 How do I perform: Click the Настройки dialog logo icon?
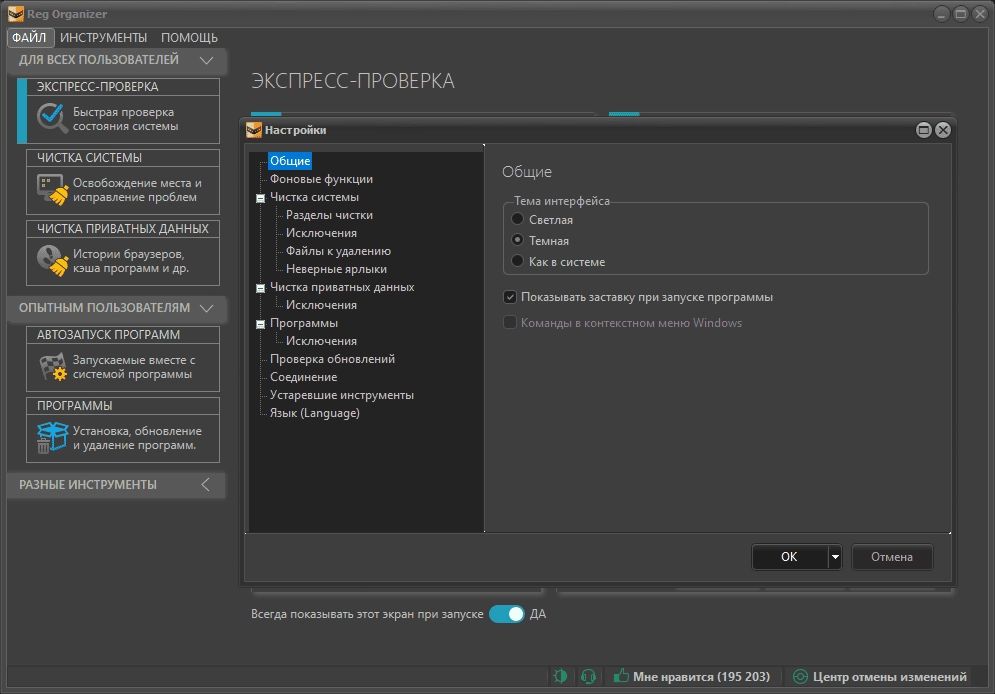[254, 130]
